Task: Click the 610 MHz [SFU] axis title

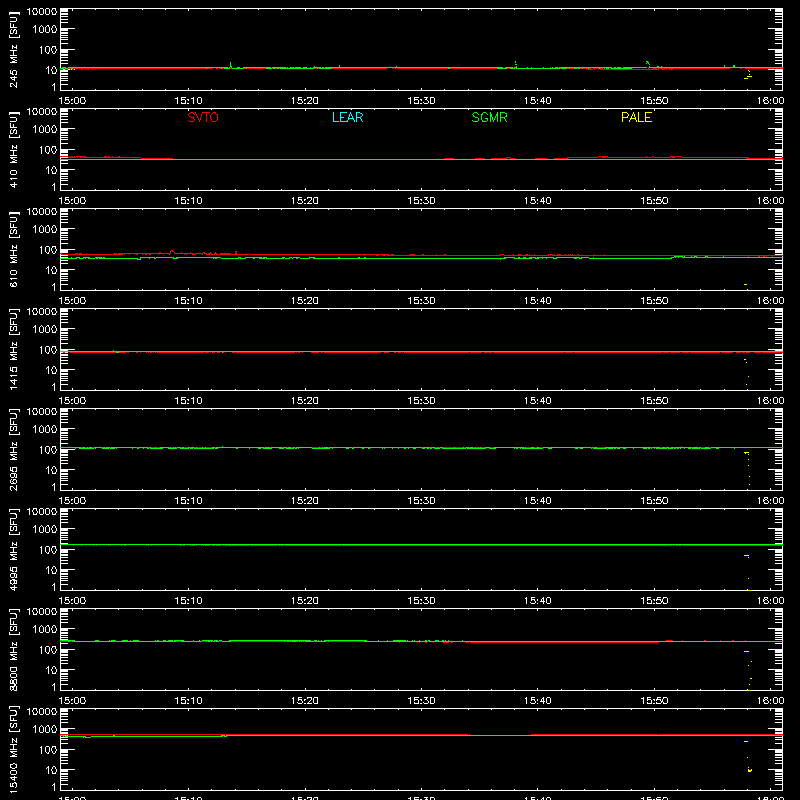Action: (x=13, y=249)
